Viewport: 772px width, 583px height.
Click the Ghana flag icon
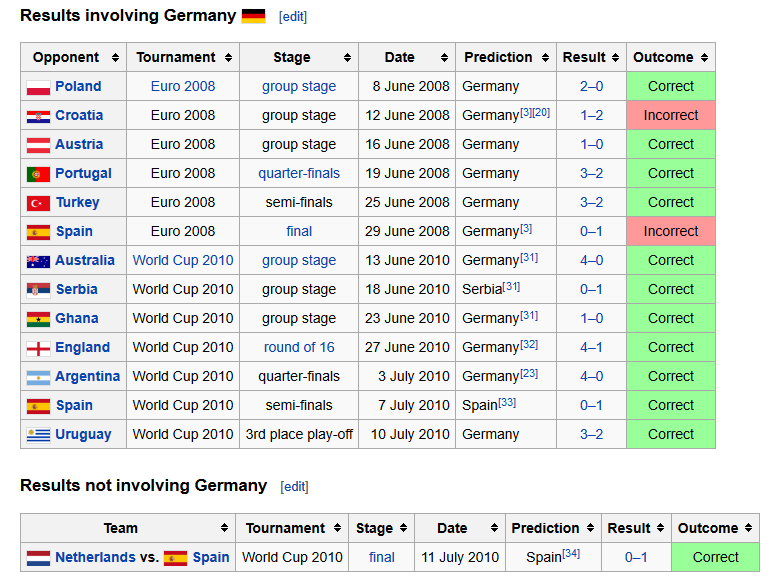point(39,319)
